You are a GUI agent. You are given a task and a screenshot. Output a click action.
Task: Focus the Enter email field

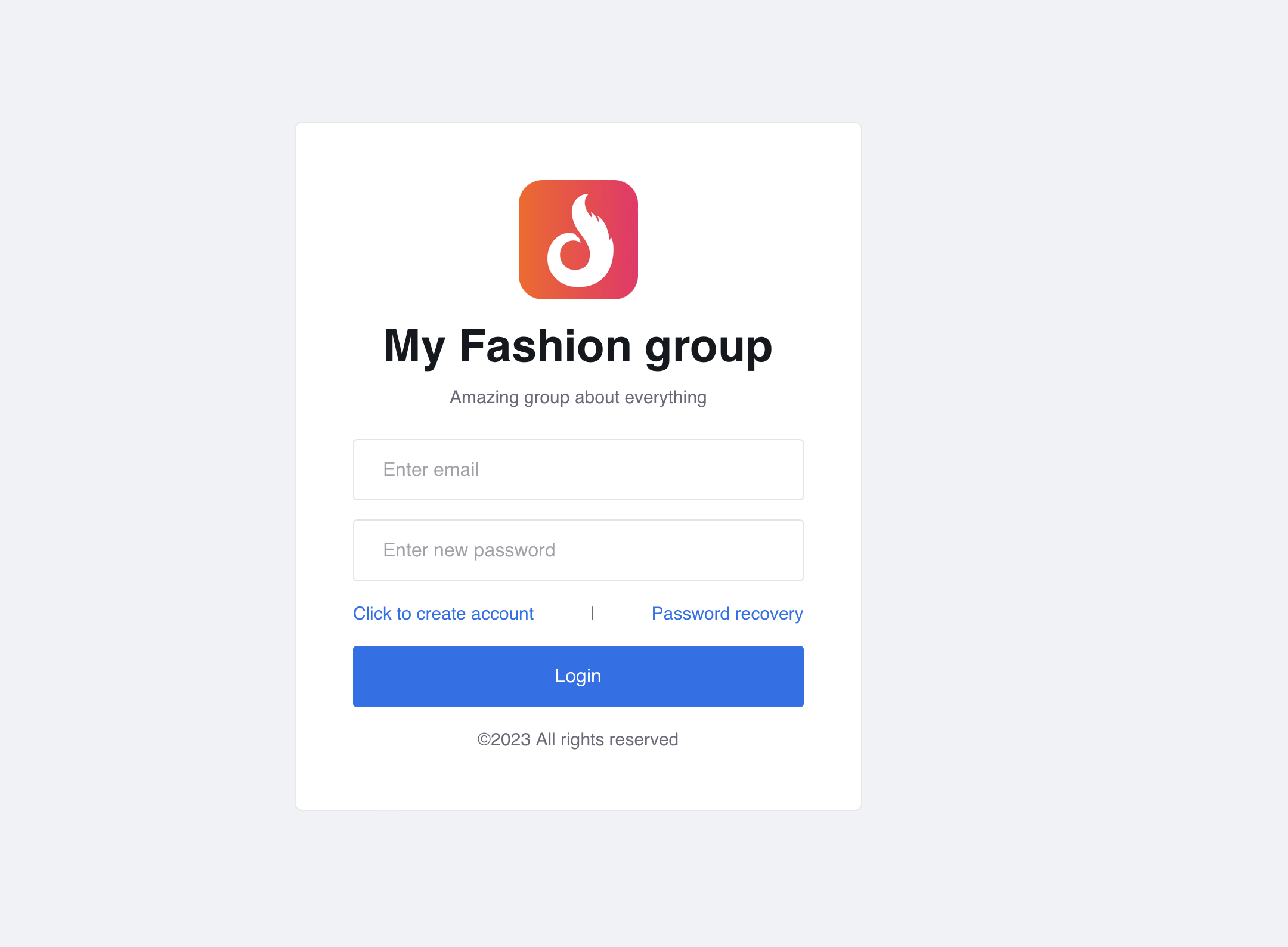[578, 470]
